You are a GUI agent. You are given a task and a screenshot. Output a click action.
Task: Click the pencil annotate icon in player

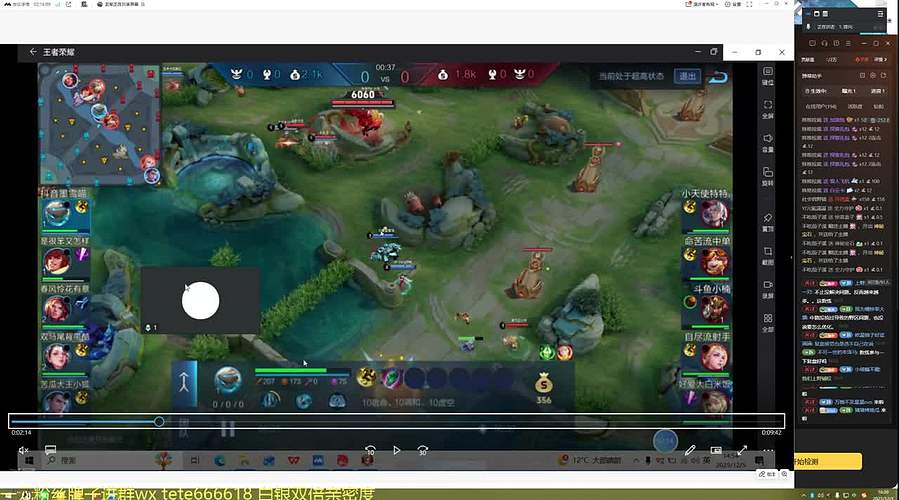pos(690,450)
